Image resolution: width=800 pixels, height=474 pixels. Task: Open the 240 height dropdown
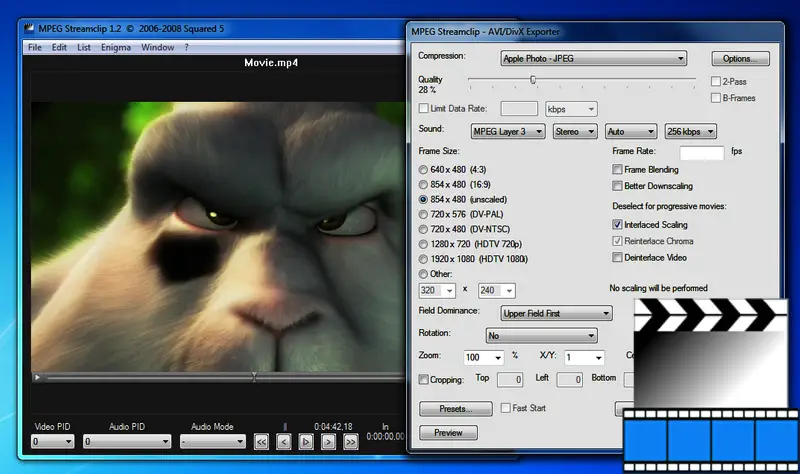point(496,291)
